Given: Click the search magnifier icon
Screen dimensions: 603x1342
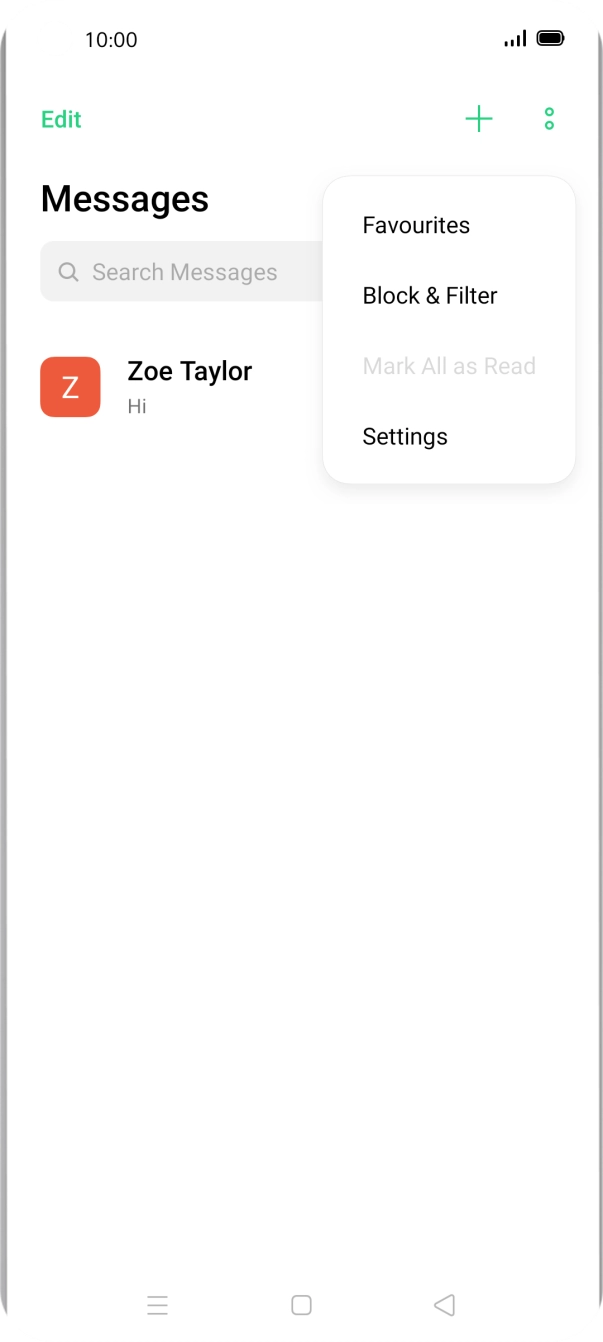Looking at the screenshot, I should (68, 271).
